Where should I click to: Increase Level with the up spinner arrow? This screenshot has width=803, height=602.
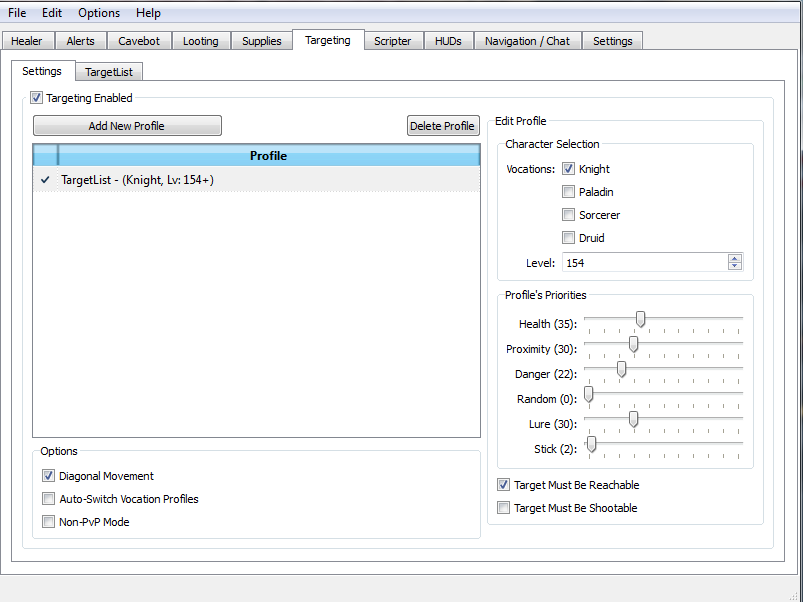coord(735,259)
